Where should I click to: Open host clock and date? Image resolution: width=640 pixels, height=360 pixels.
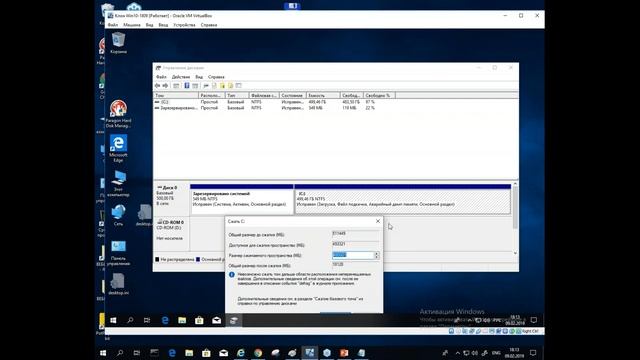(x=514, y=353)
